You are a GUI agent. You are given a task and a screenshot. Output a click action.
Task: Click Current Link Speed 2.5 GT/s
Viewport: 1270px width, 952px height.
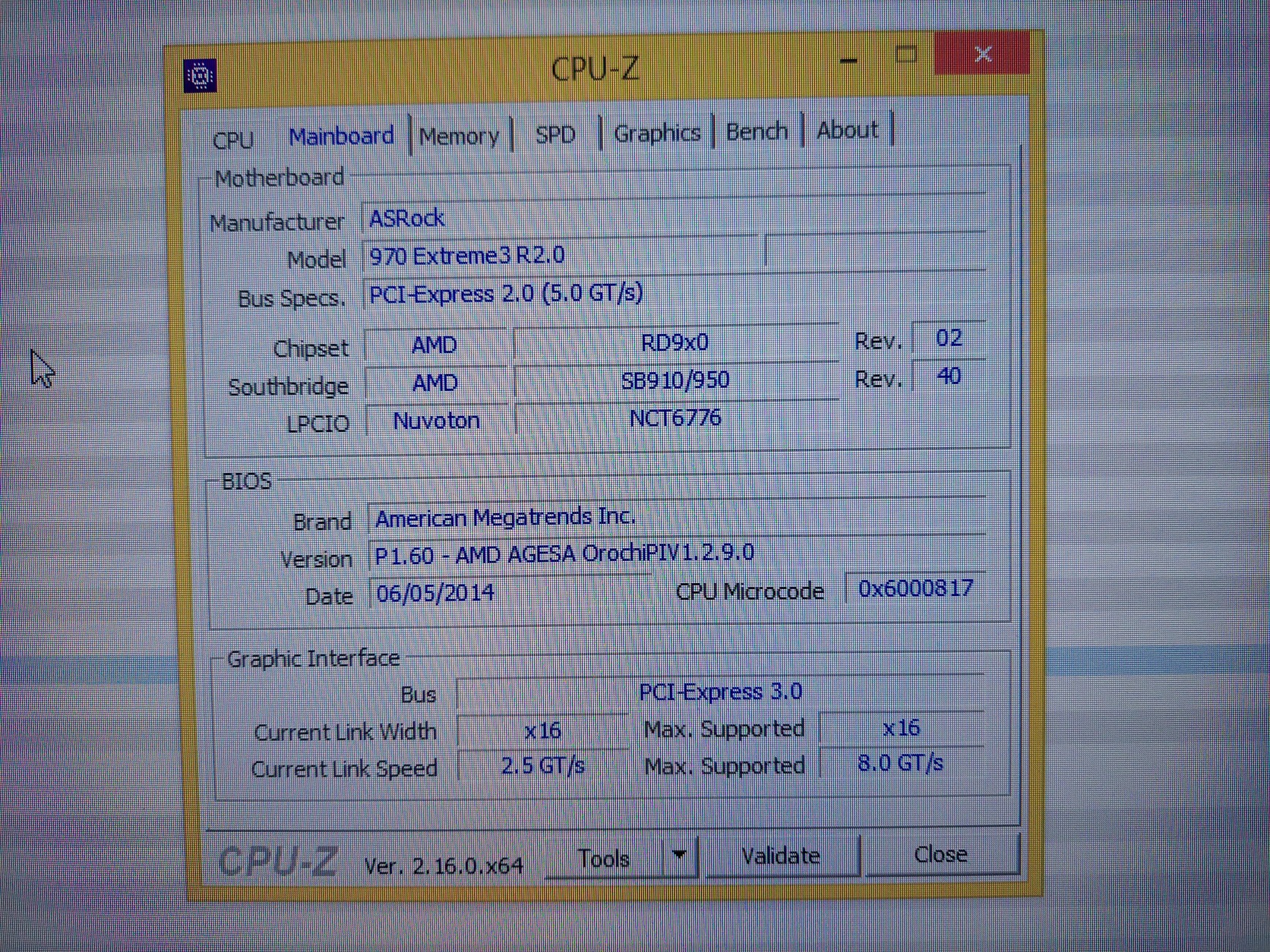(542, 766)
